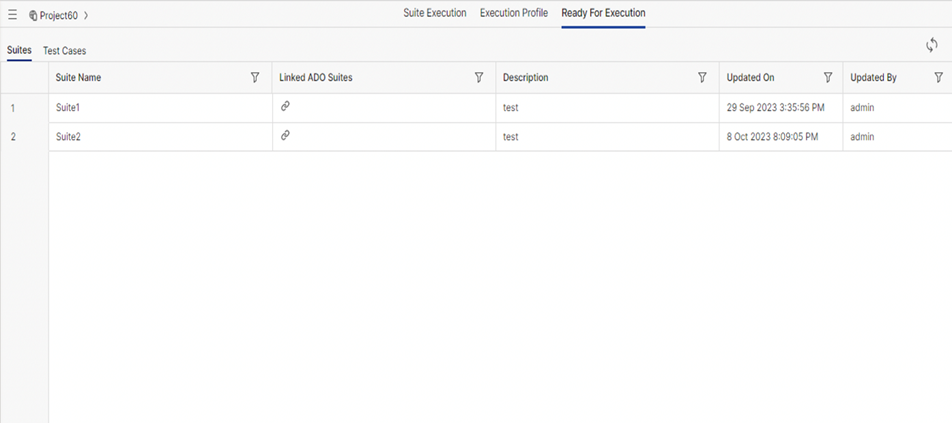Click the linked ADO icon for Suite2
The height and width of the screenshot is (423, 952).
(x=285, y=135)
